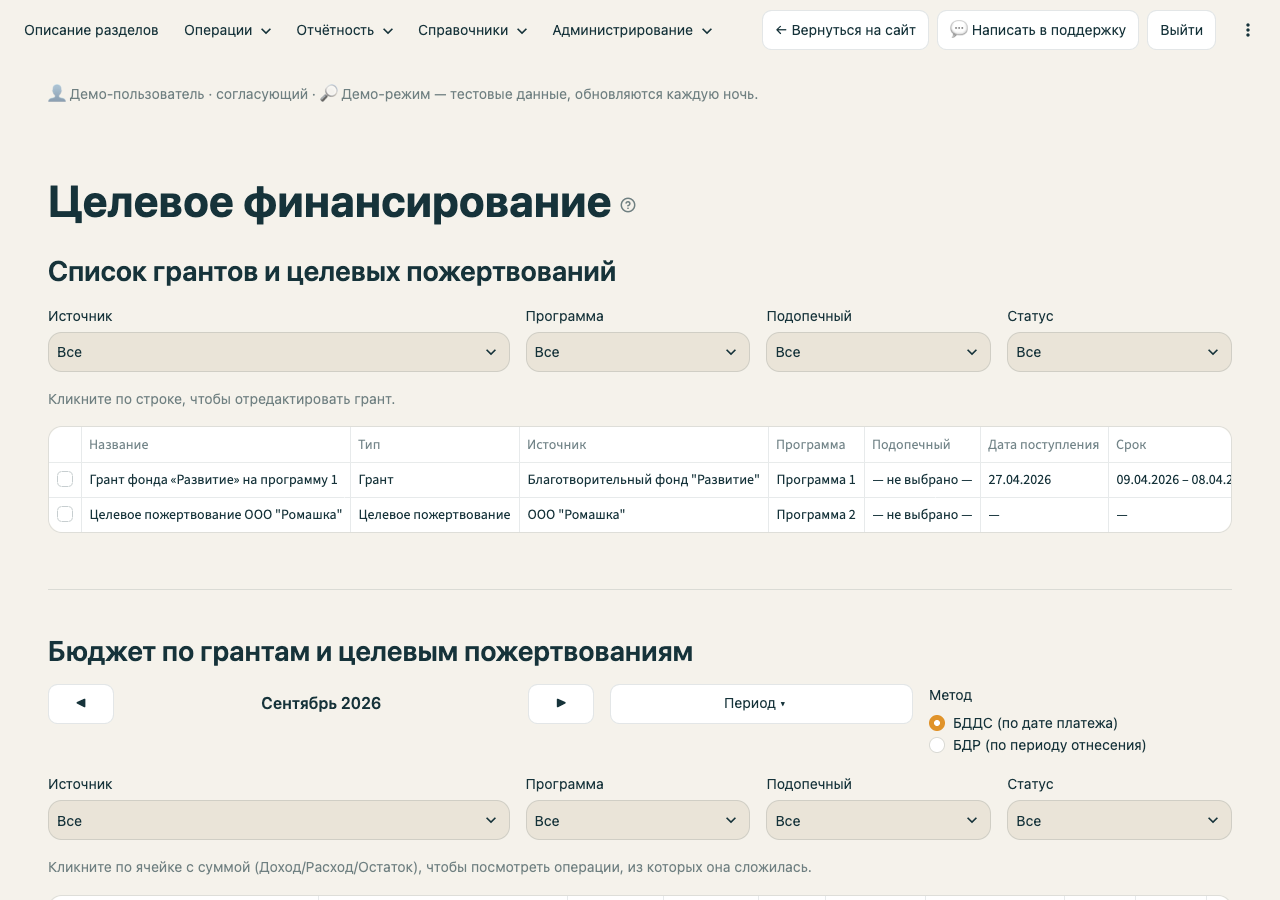Image resolution: width=1280 pixels, height=900 pixels.
Task: Click Целевое пожертвование ООО "Ромашка" name cell
Action: (x=216, y=514)
